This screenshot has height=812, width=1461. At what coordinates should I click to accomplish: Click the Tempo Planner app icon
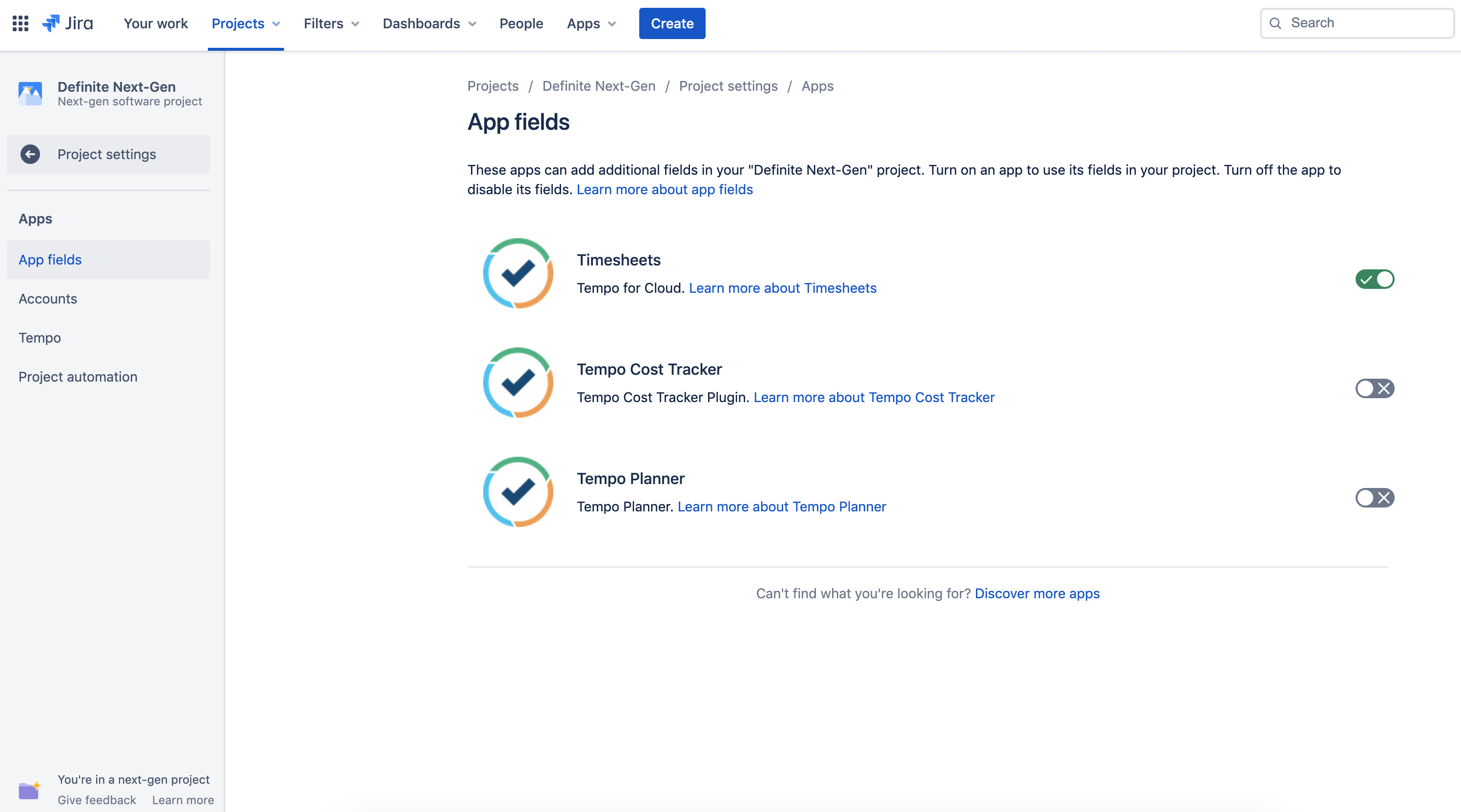coord(517,491)
